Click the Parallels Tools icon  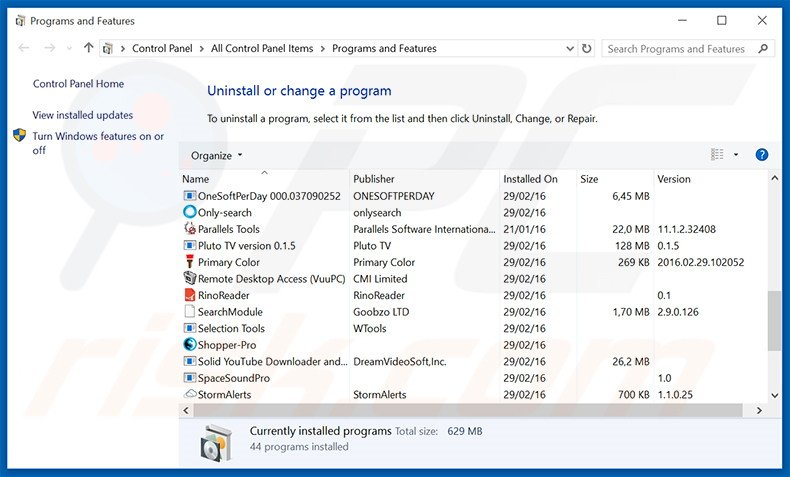(189, 229)
